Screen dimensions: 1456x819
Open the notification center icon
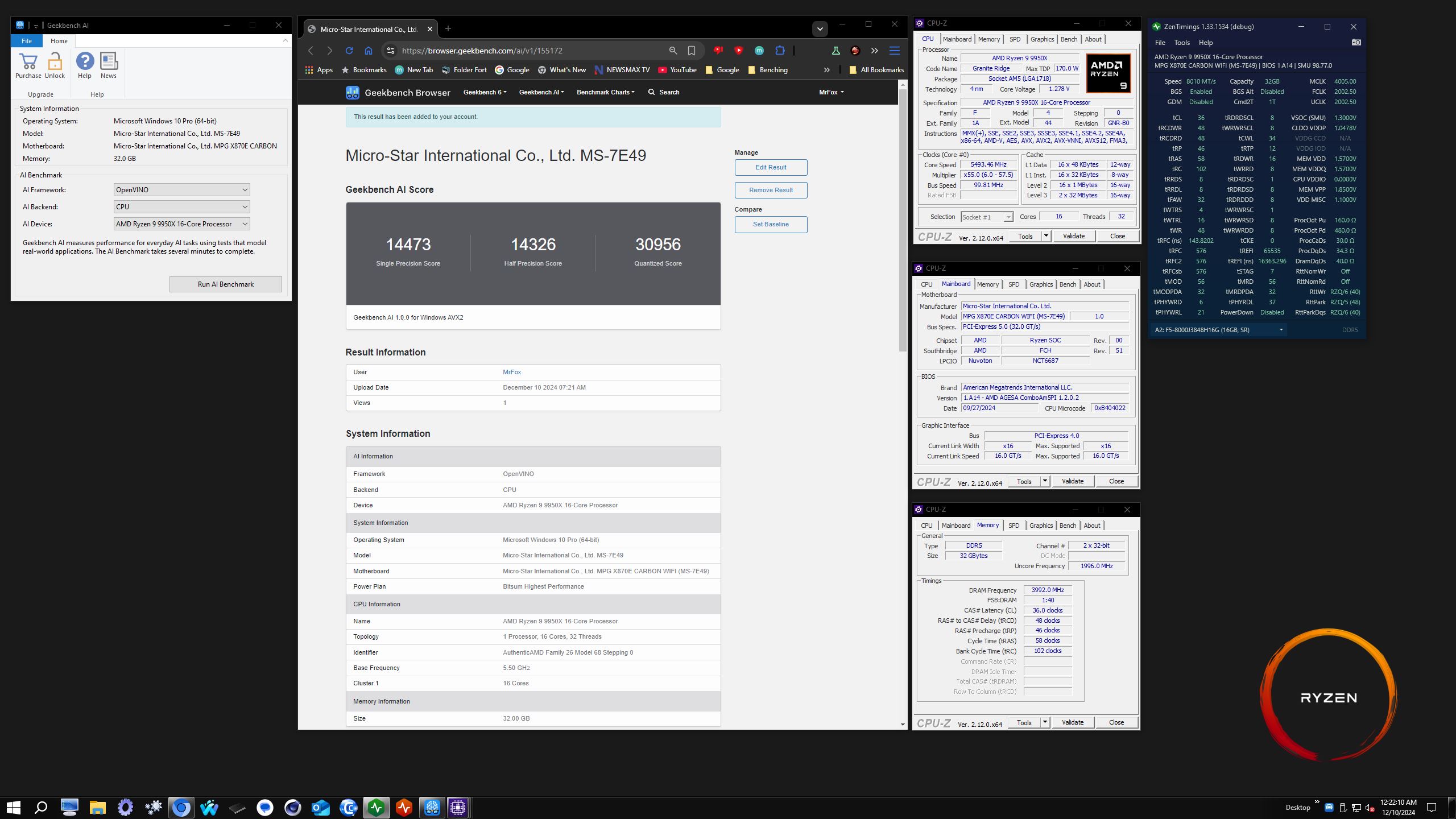pos(1432,807)
